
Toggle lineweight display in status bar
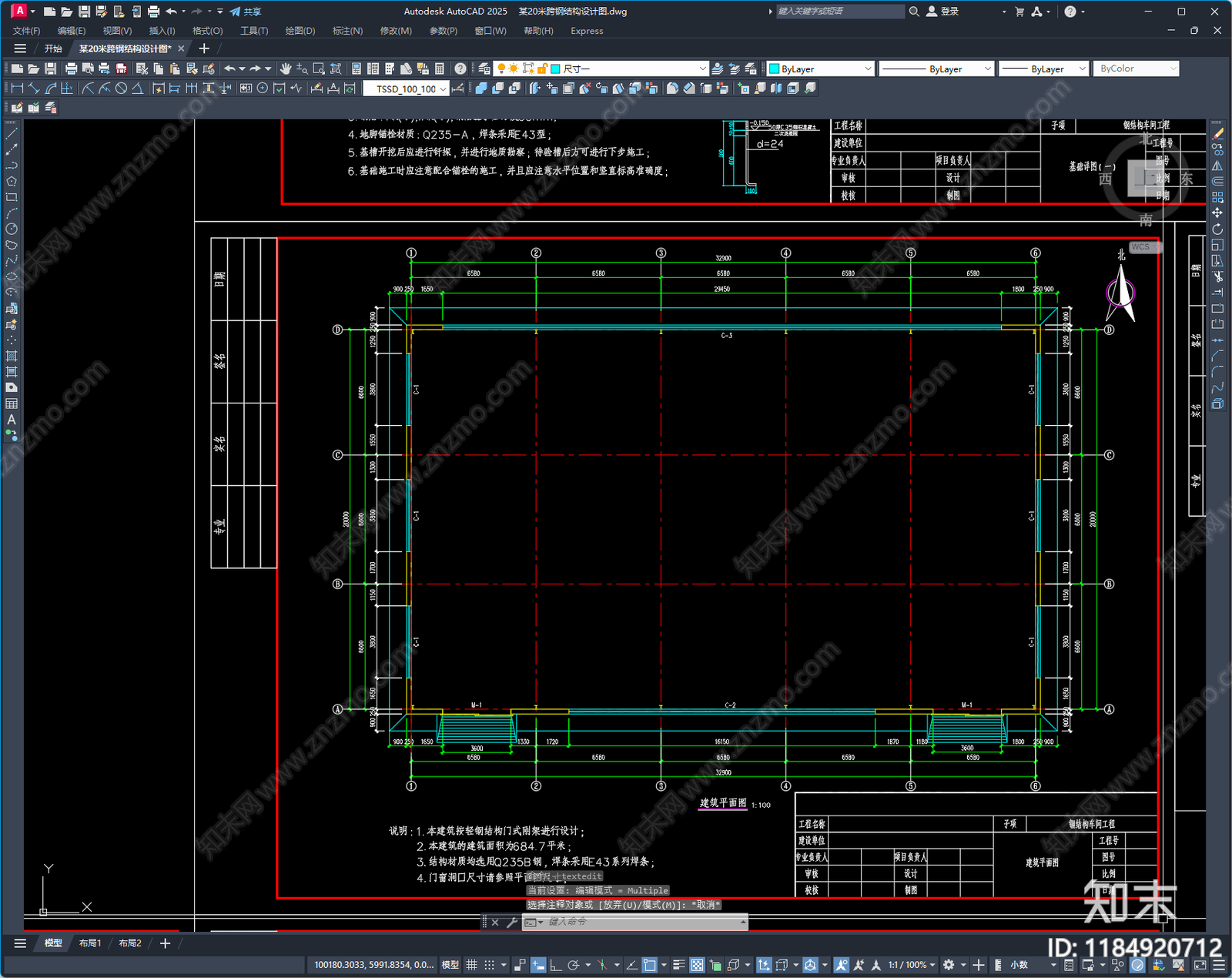(679, 965)
